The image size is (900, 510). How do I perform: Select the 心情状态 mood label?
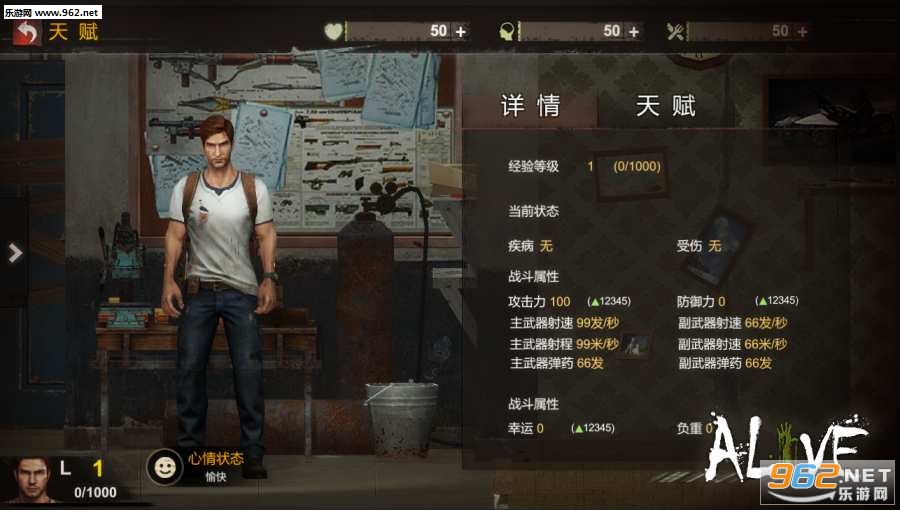[216, 458]
